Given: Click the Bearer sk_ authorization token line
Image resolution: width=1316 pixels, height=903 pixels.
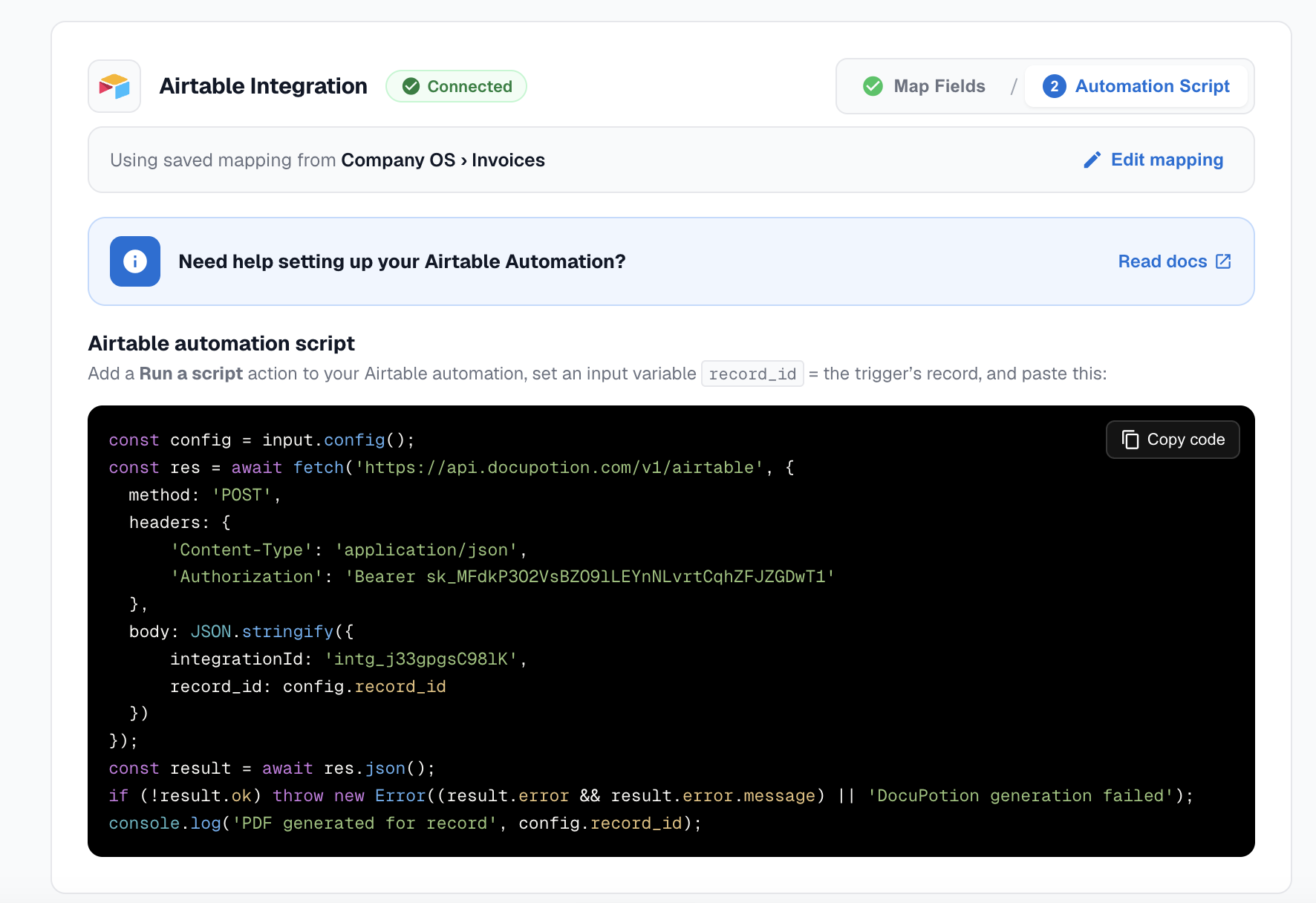Looking at the screenshot, I should (x=503, y=577).
